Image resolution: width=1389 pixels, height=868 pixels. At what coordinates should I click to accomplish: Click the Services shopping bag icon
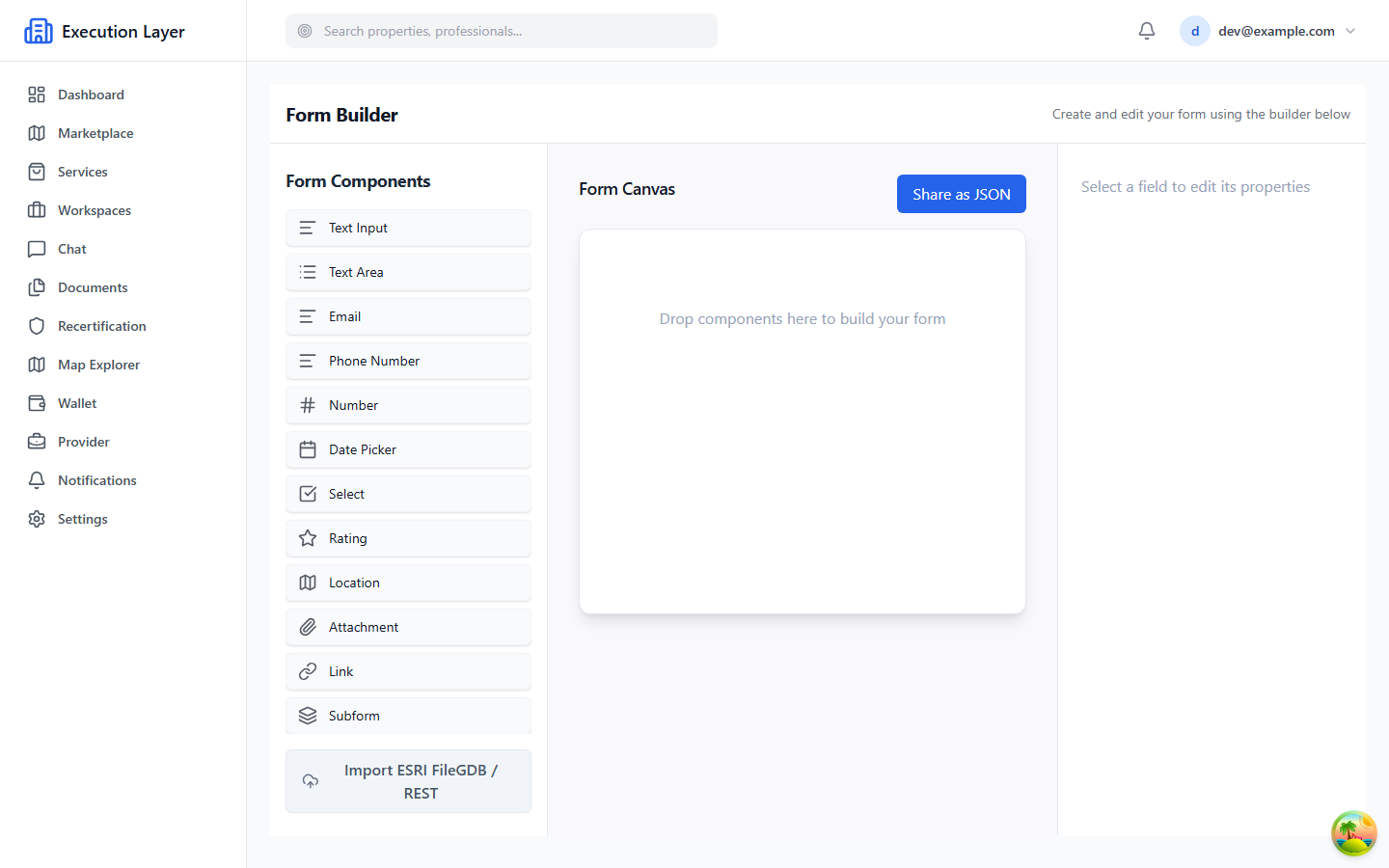[37, 172]
